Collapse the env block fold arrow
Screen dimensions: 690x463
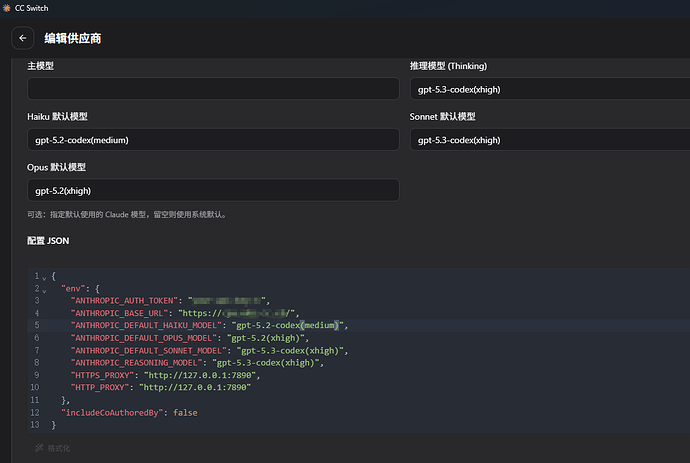coord(44,290)
